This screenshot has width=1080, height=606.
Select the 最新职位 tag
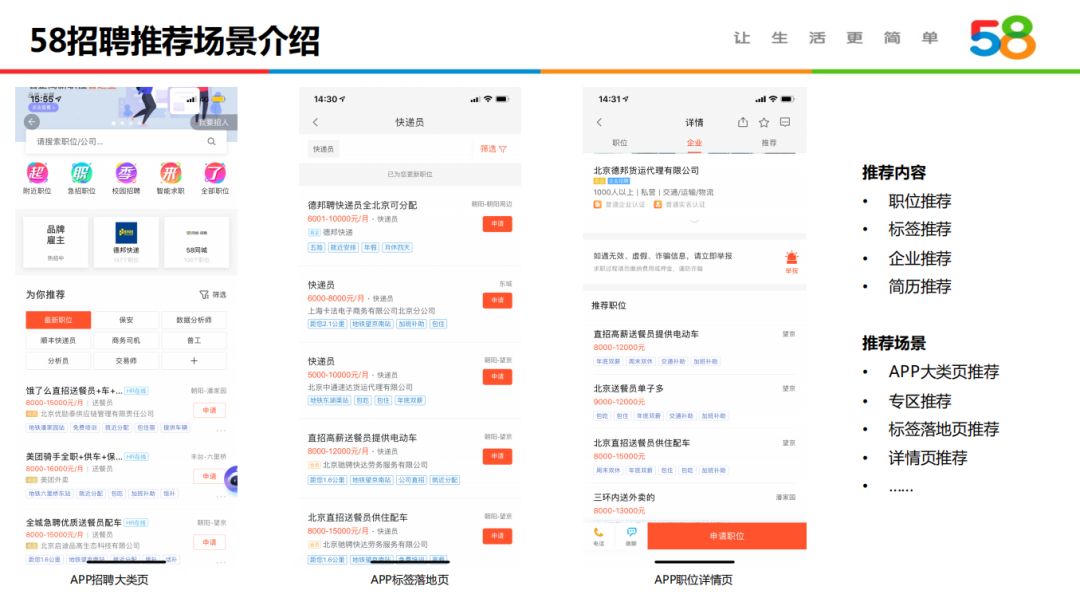pyautogui.click(x=59, y=320)
